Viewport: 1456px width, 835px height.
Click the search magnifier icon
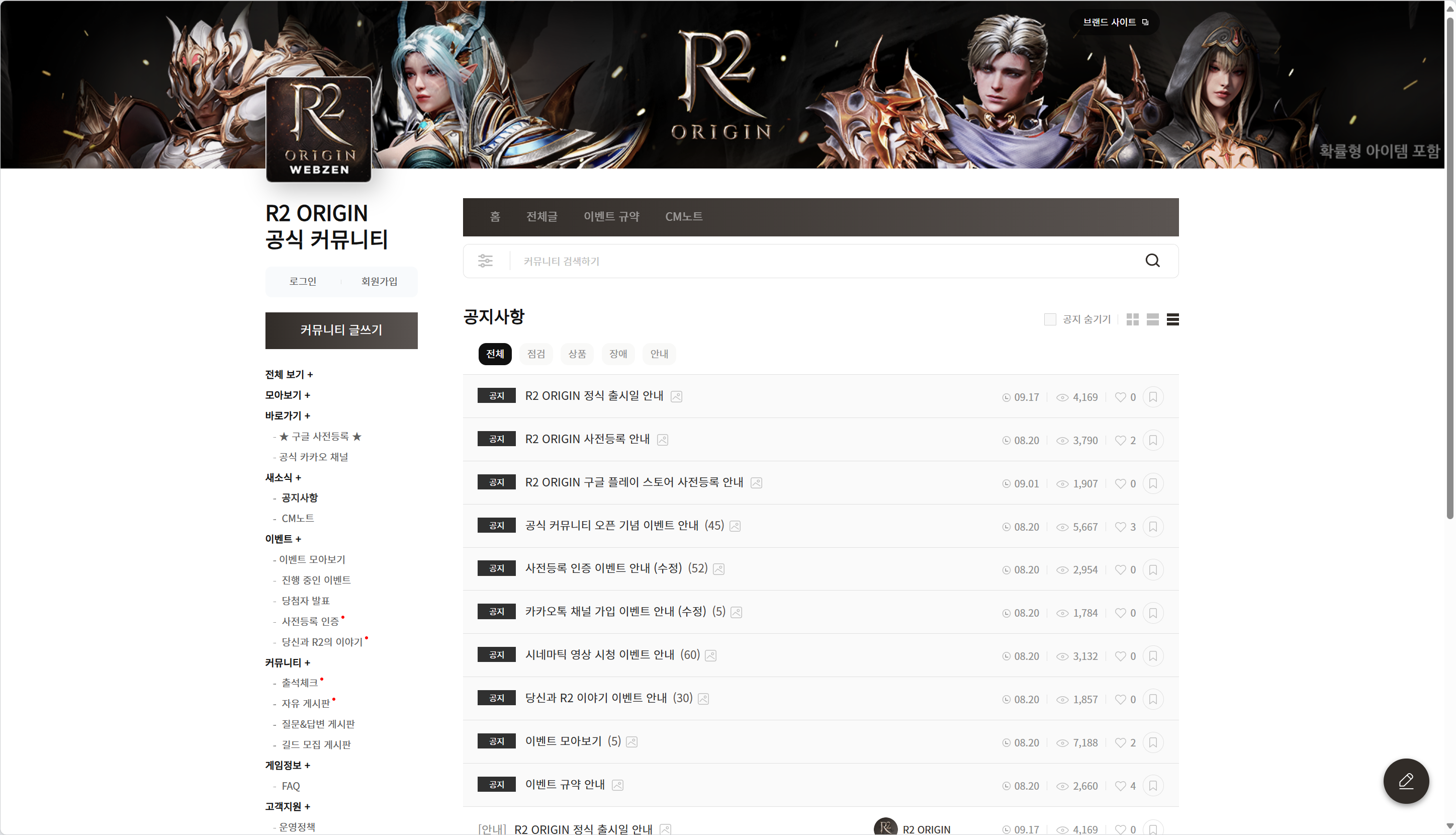click(1152, 261)
